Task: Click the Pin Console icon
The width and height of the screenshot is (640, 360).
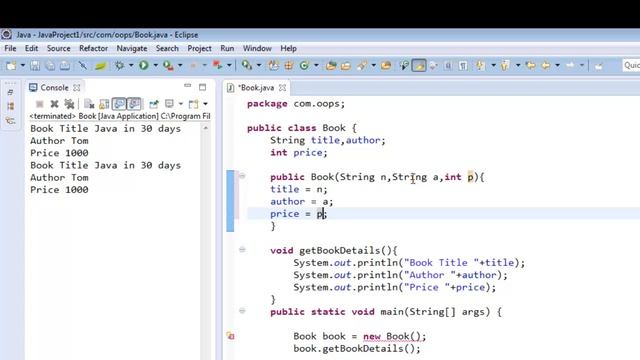Action: [x=153, y=104]
